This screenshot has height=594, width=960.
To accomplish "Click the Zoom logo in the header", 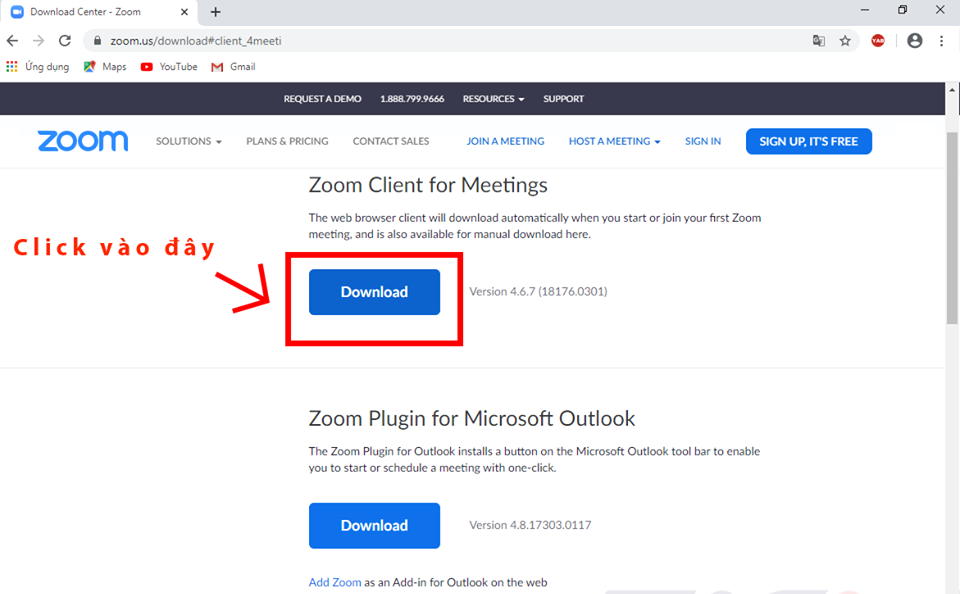I will coord(83,141).
